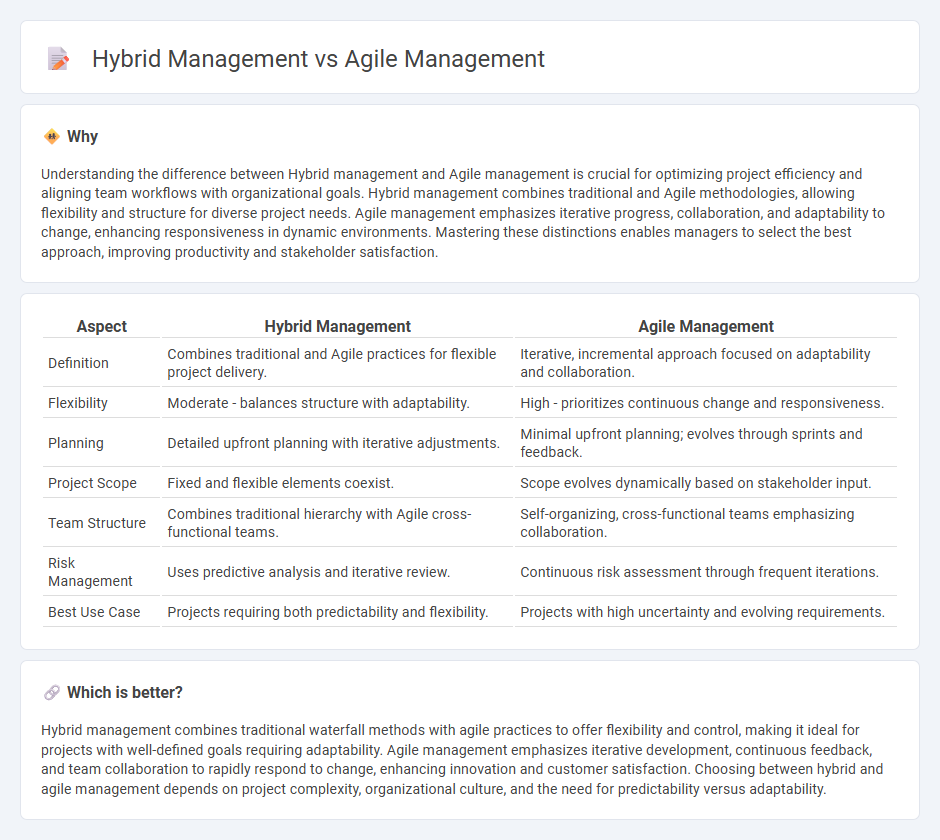Click cell 'Combines traditional and Agile practices for flexible project delivery'
This screenshot has width=940, height=840.
point(338,363)
